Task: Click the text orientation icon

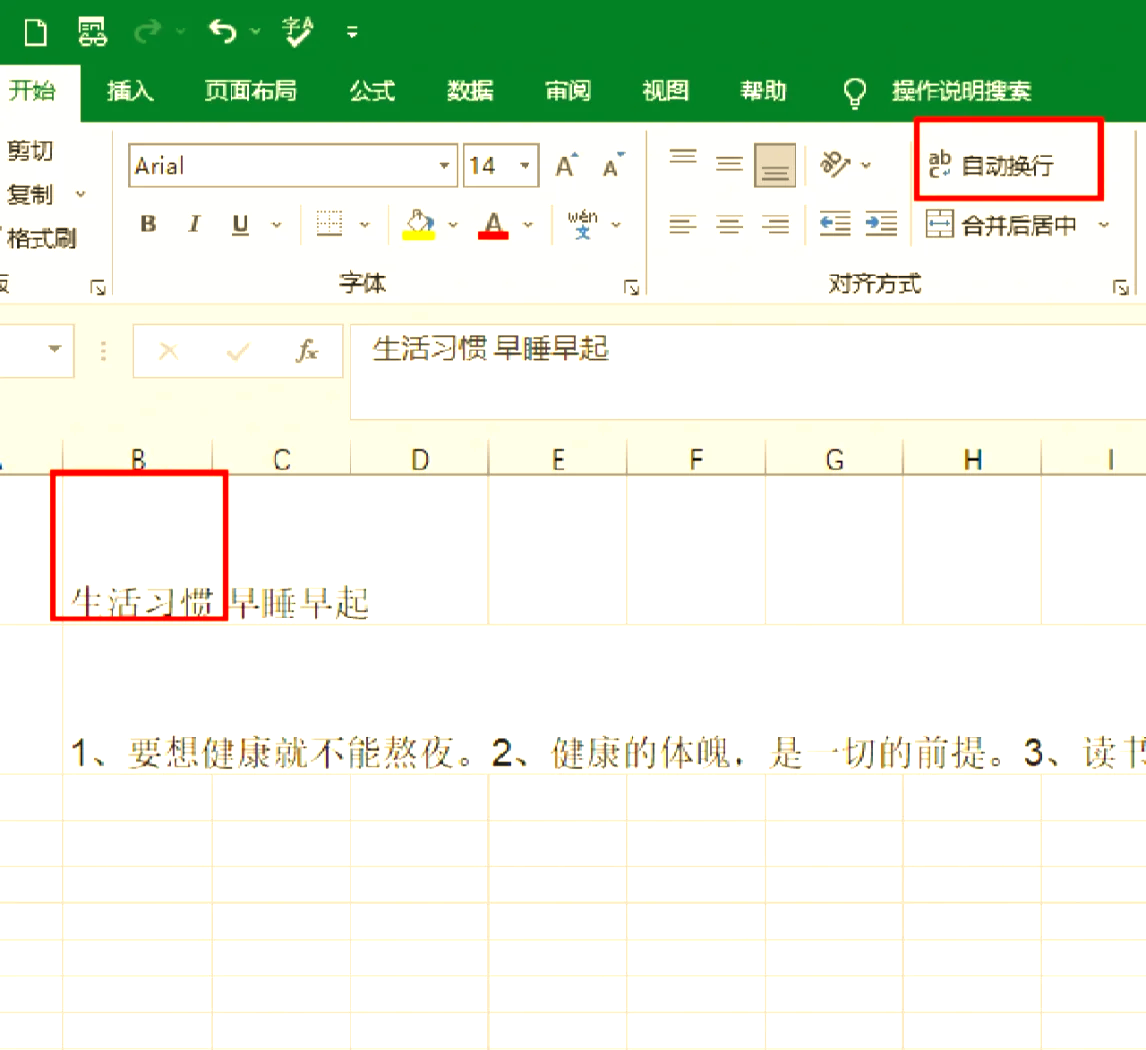Action: [833, 164]
